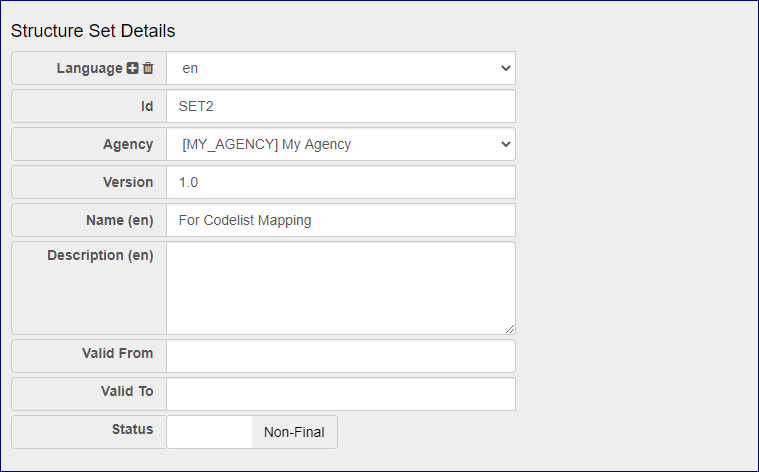Click the Status label
This screenshot has width=759, height=472.
coord(132,430)
